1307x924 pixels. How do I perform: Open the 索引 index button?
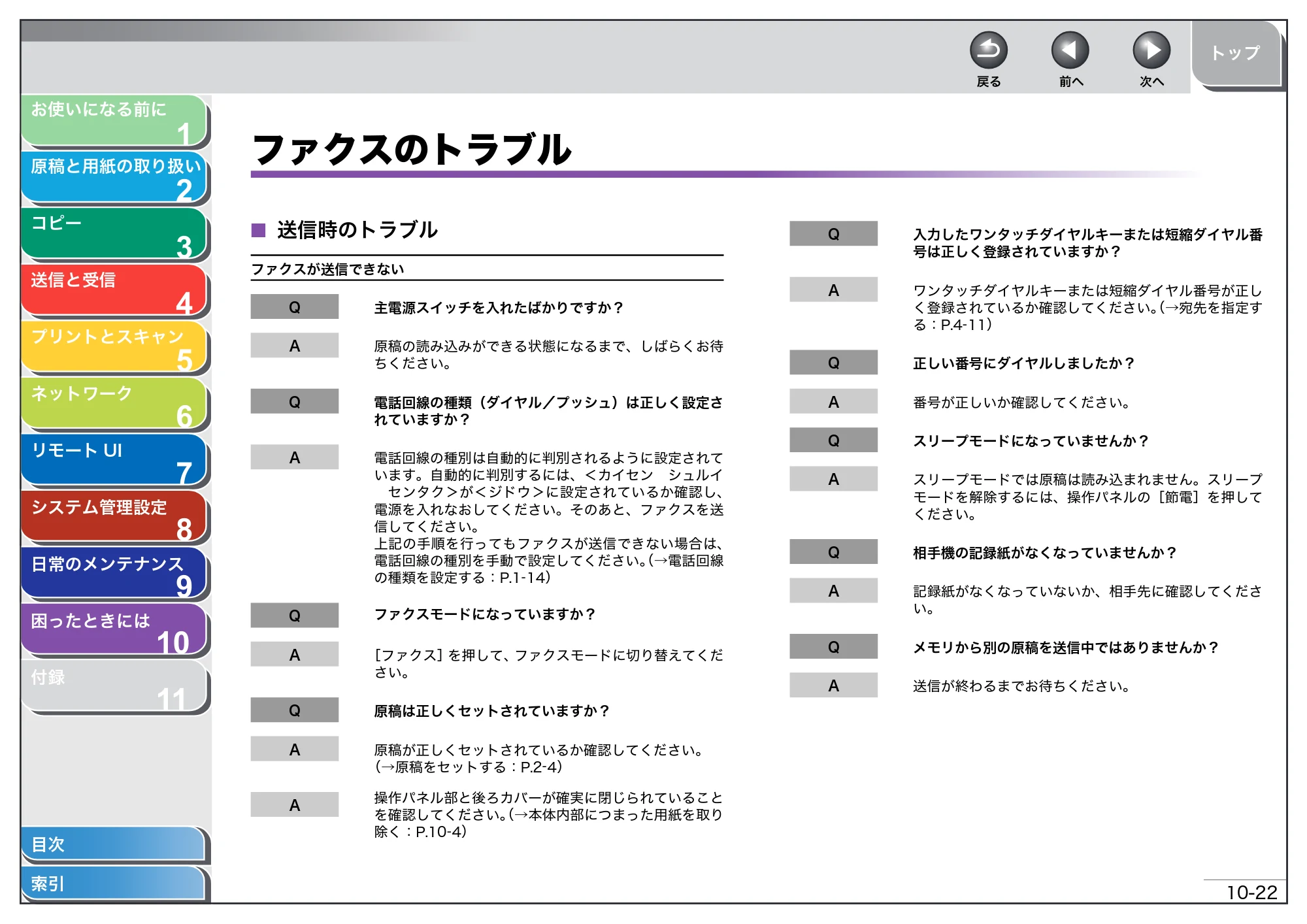(x=113, y=883)
